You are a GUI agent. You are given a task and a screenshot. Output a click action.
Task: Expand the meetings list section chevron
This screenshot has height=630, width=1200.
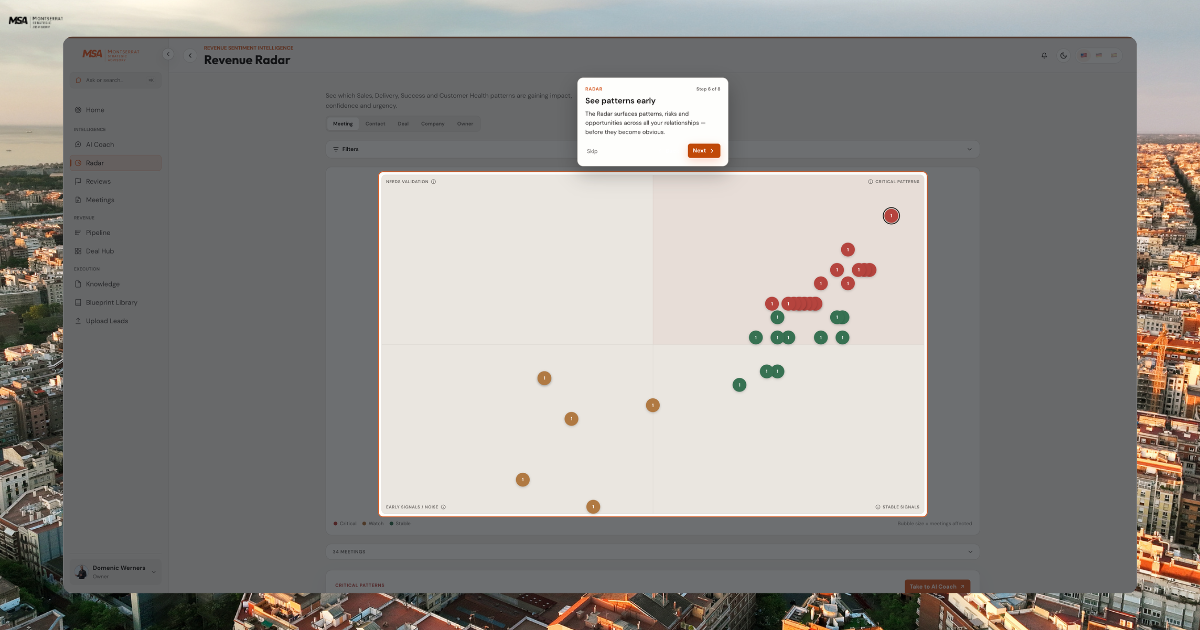(969, 551)
